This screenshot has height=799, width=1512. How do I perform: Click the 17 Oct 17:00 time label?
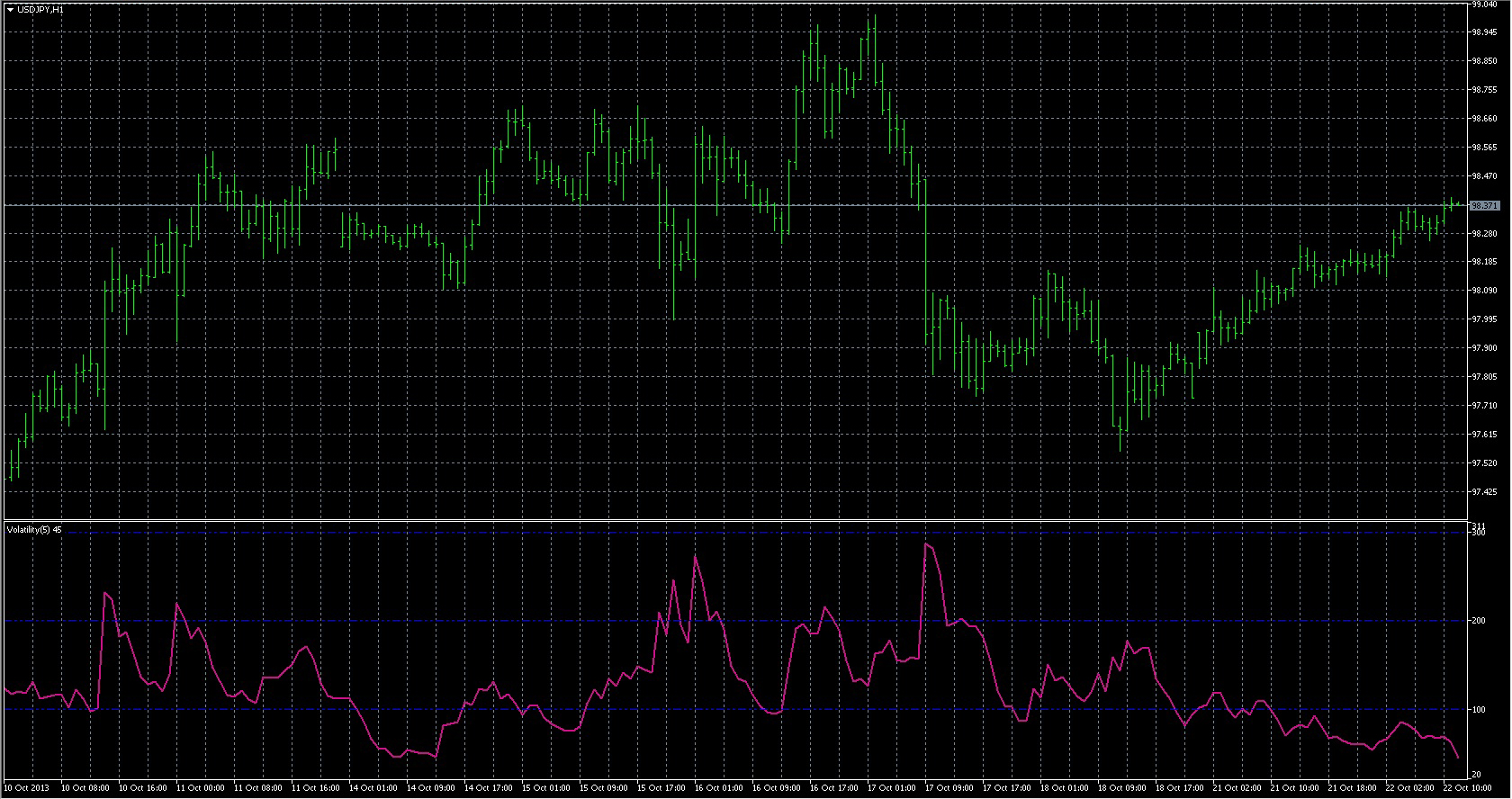1007,788
